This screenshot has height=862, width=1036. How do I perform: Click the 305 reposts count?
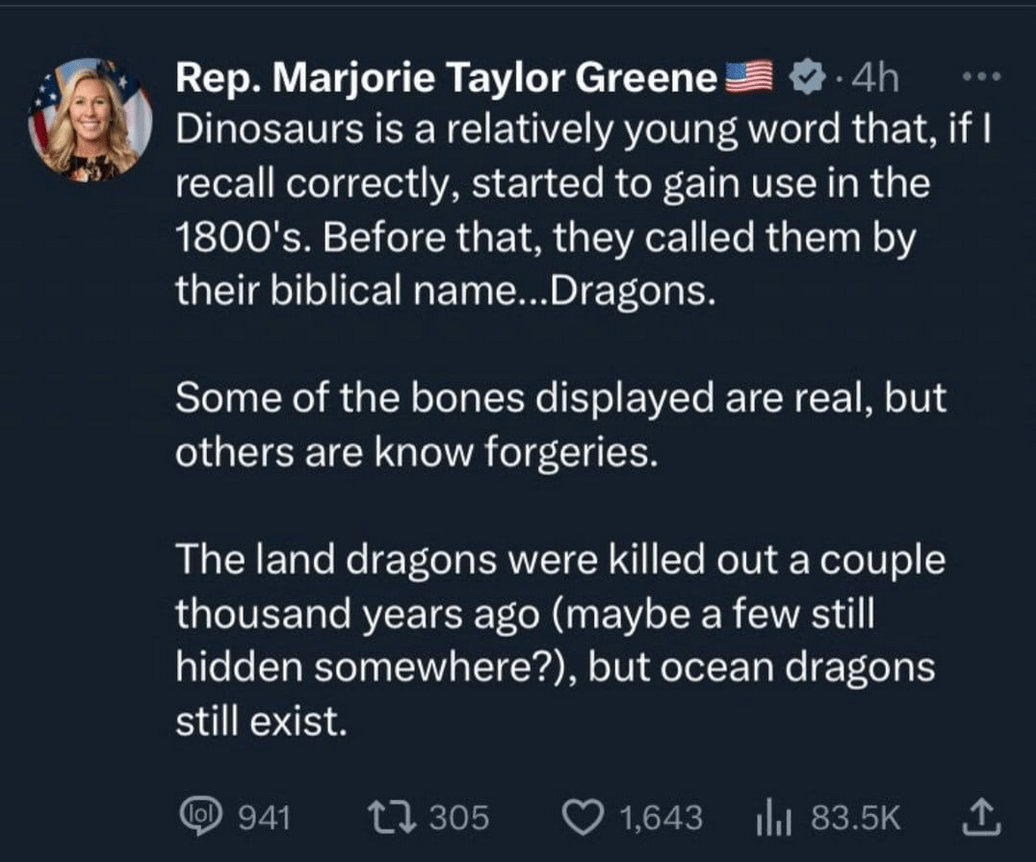point(459,818)
